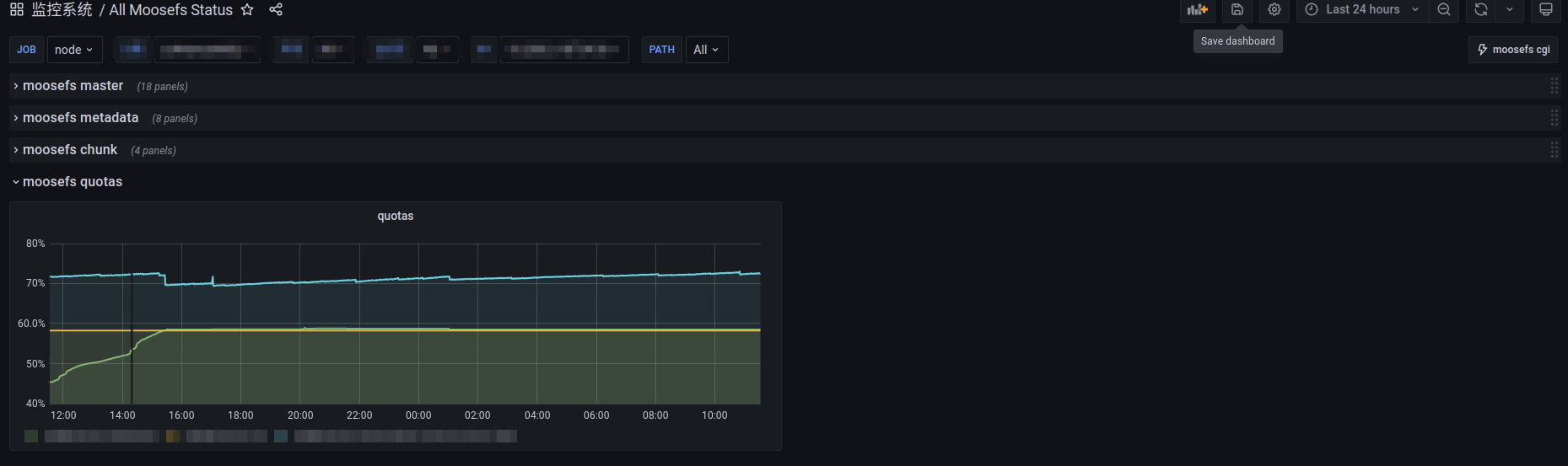The width and height of the screenshot is (1568, 466).
Task: Click the quotas panel title
Action: click(395, 217)
